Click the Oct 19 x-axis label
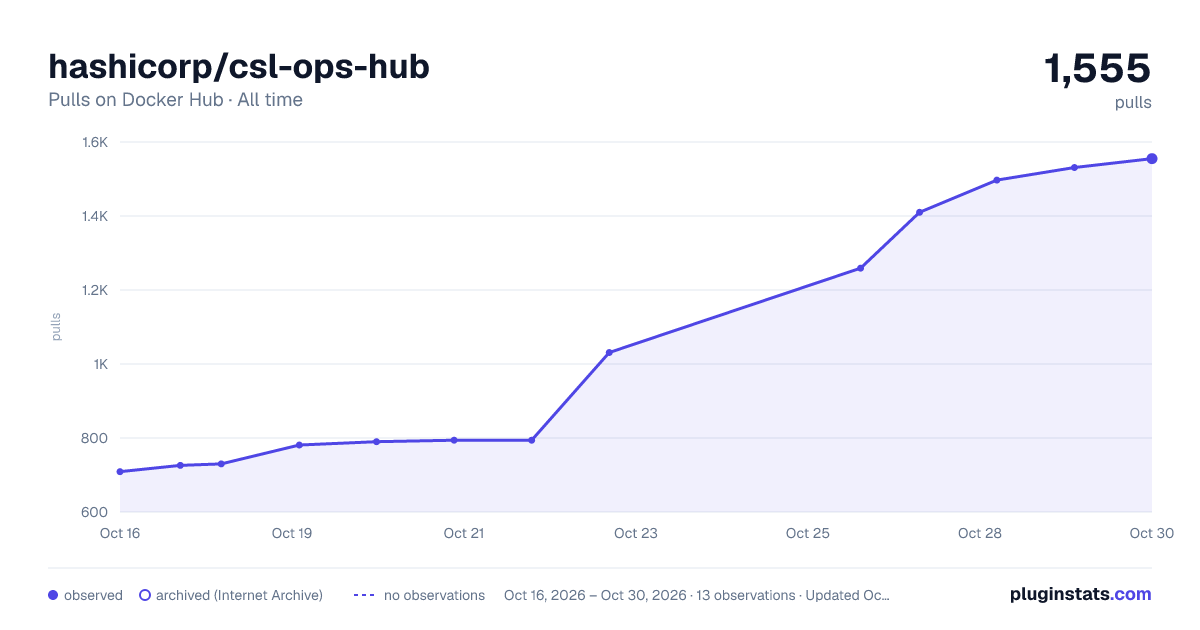Screen dimensions: 1200x630 pos(292,533)
